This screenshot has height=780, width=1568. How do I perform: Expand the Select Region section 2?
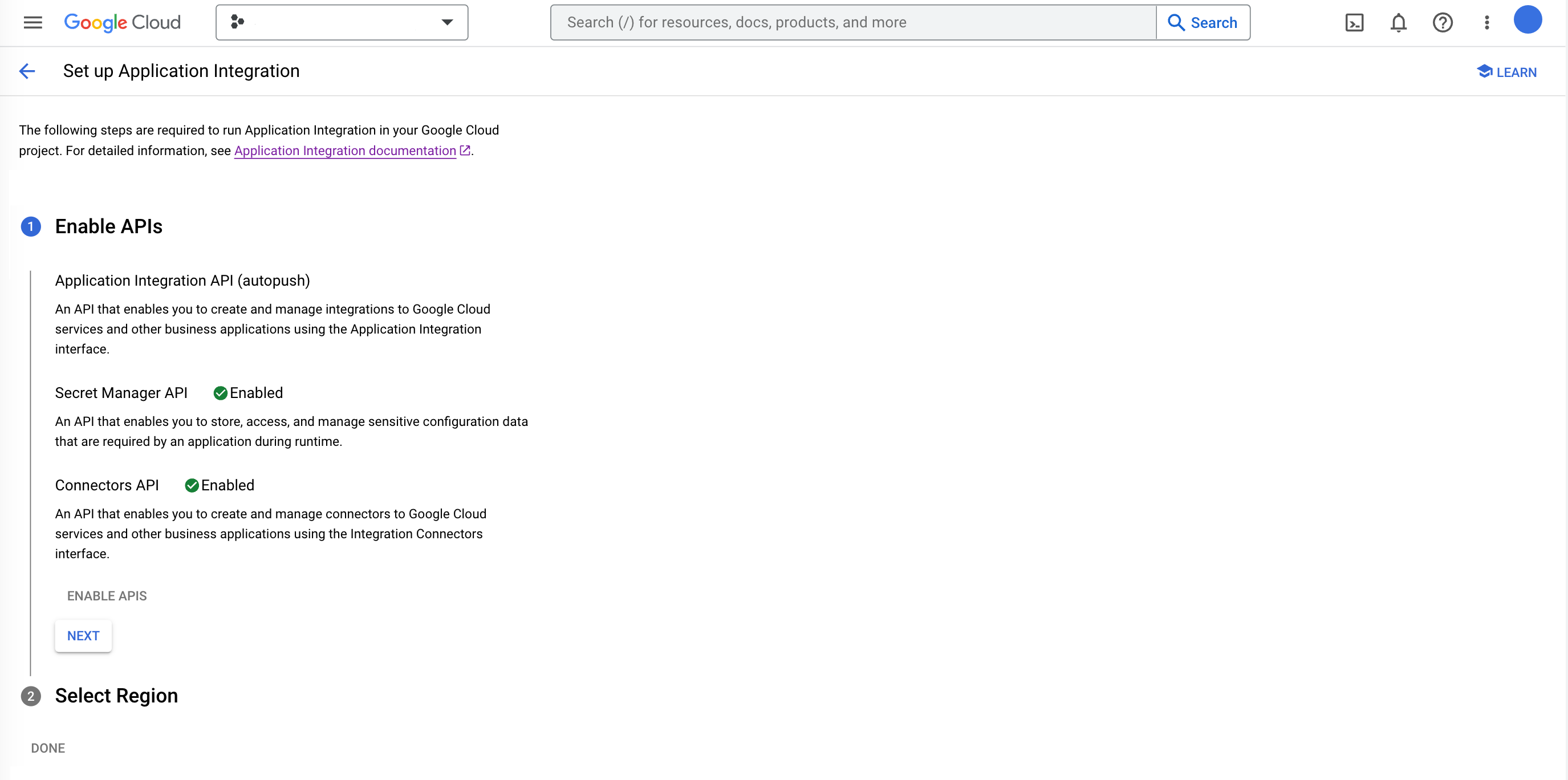click(x=116, y=695)
